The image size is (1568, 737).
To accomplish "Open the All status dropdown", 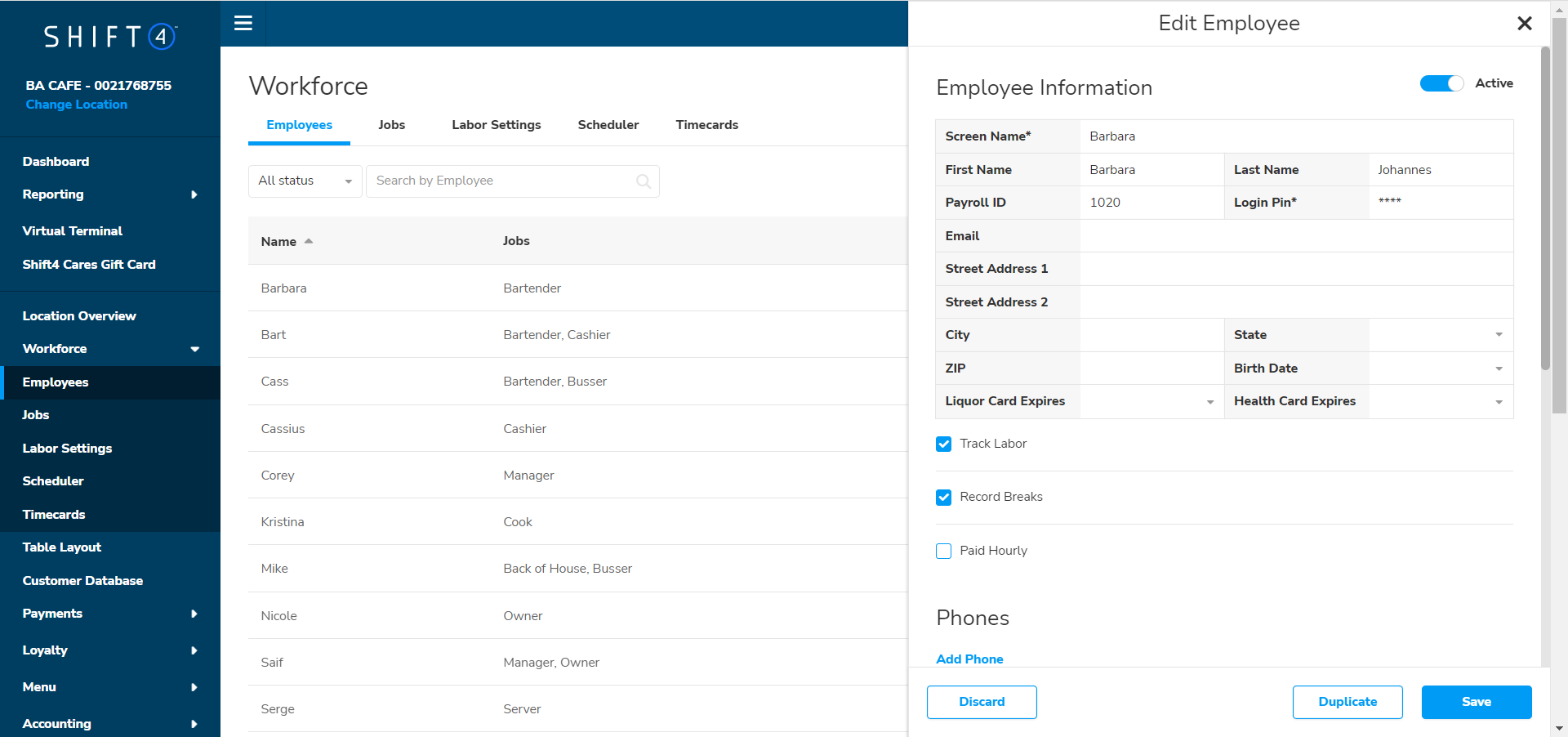I will coord(305,181).
